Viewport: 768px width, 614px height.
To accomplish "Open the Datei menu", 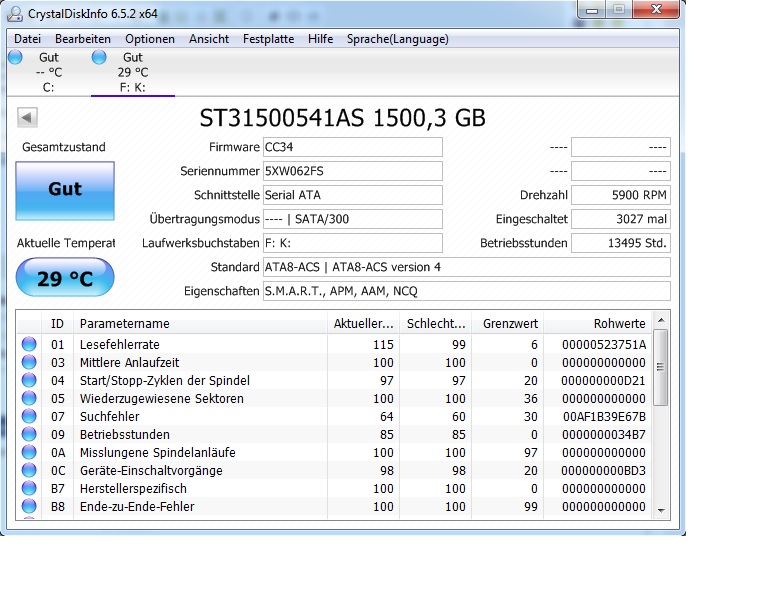I will coord(27,39).
